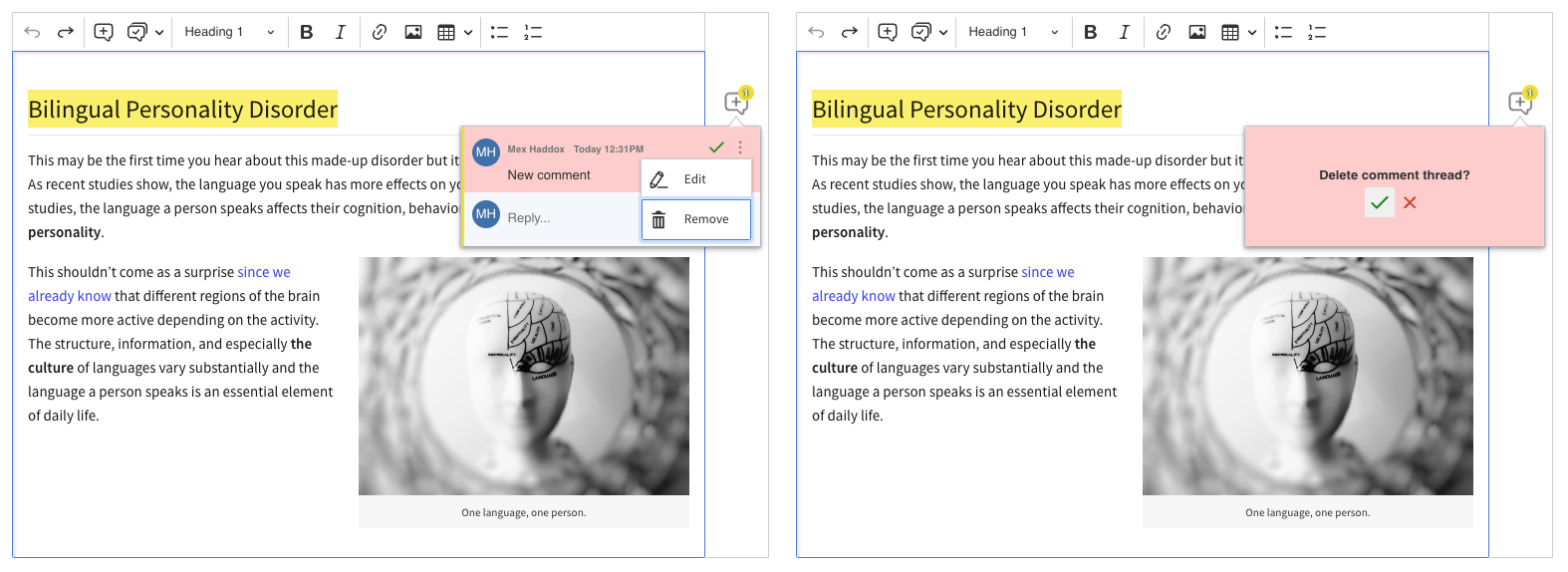Click insert image icon in the right editor
1568x572 pixels.
coord(1197,32)
